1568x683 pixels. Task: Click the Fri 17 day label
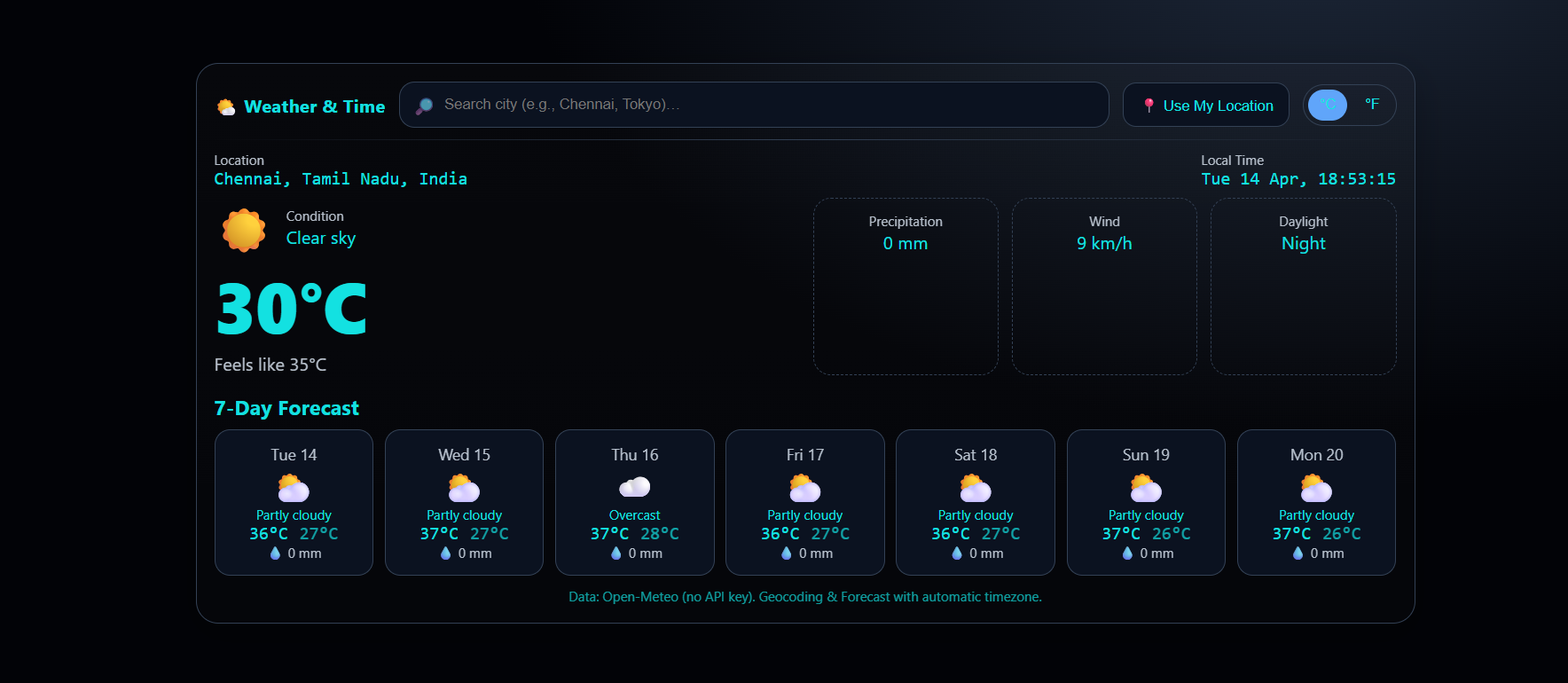805,455
